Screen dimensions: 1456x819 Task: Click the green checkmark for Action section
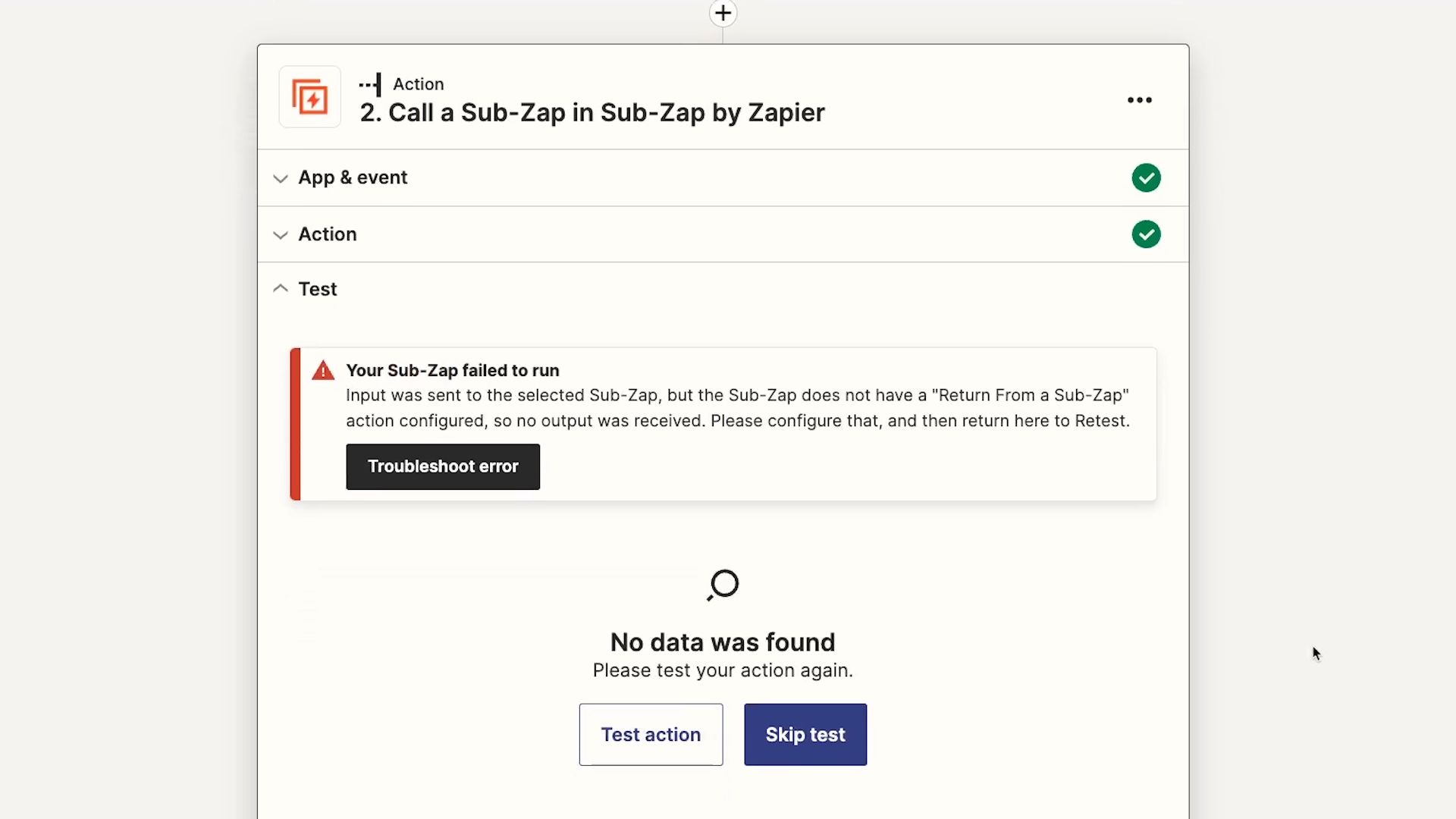(x=1146, y=234)
